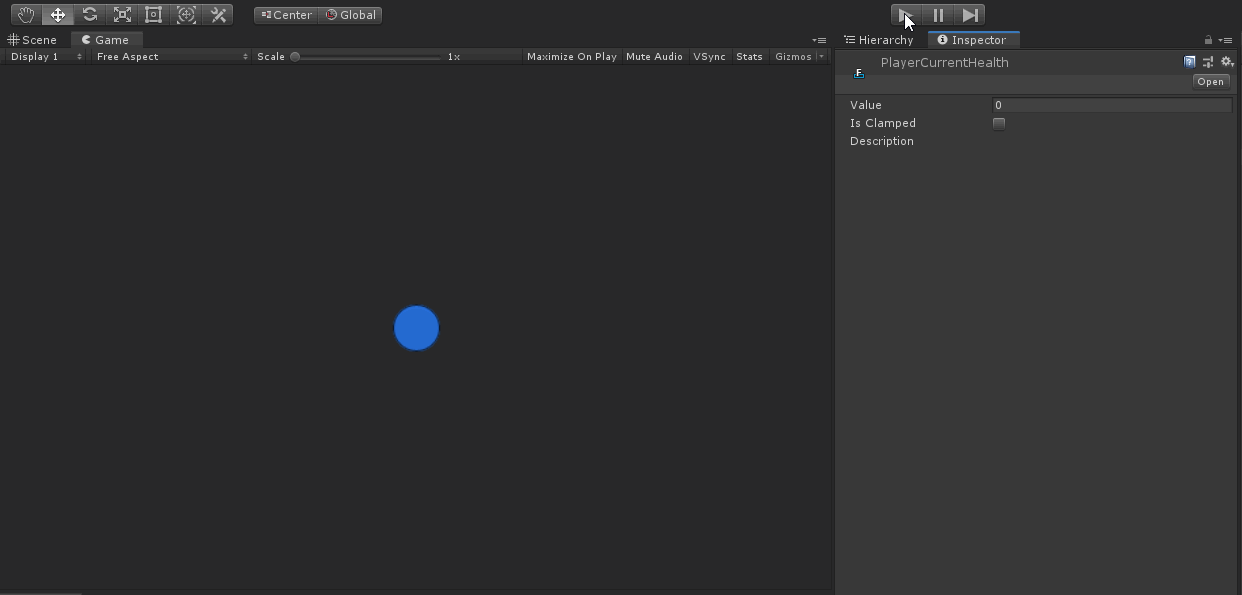Open the Inspector panel options menu
Image resolution: width=1242 pixels, height=595 pixels.
(1225, 40)
